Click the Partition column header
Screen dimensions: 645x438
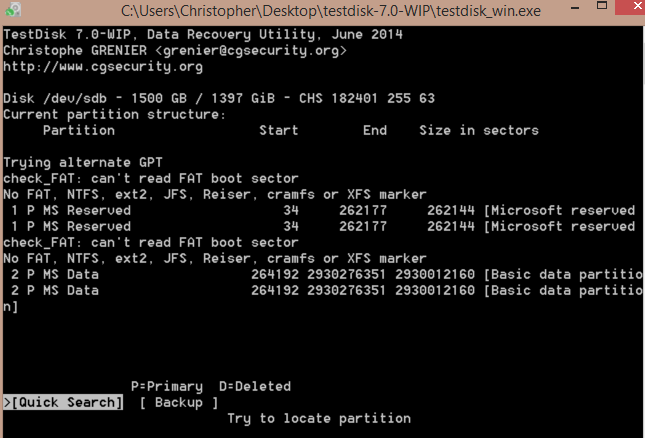(x=79, y=130)
